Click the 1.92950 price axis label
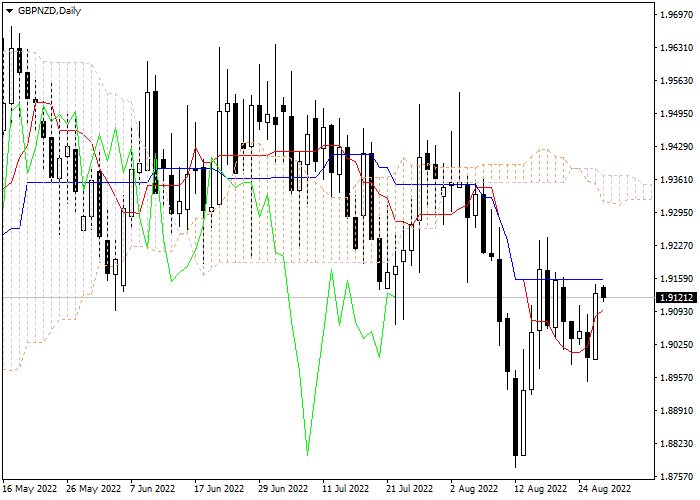This screenshot has width=700, height=500. (676, 212)
